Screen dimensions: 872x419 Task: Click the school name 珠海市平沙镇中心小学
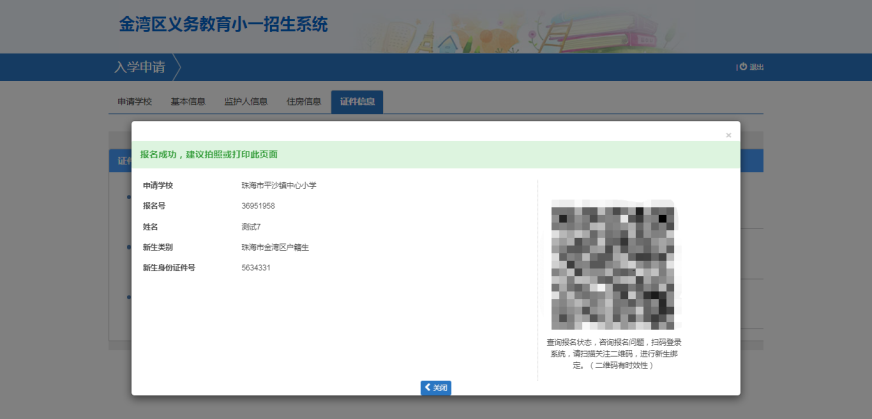pos(278,185)
